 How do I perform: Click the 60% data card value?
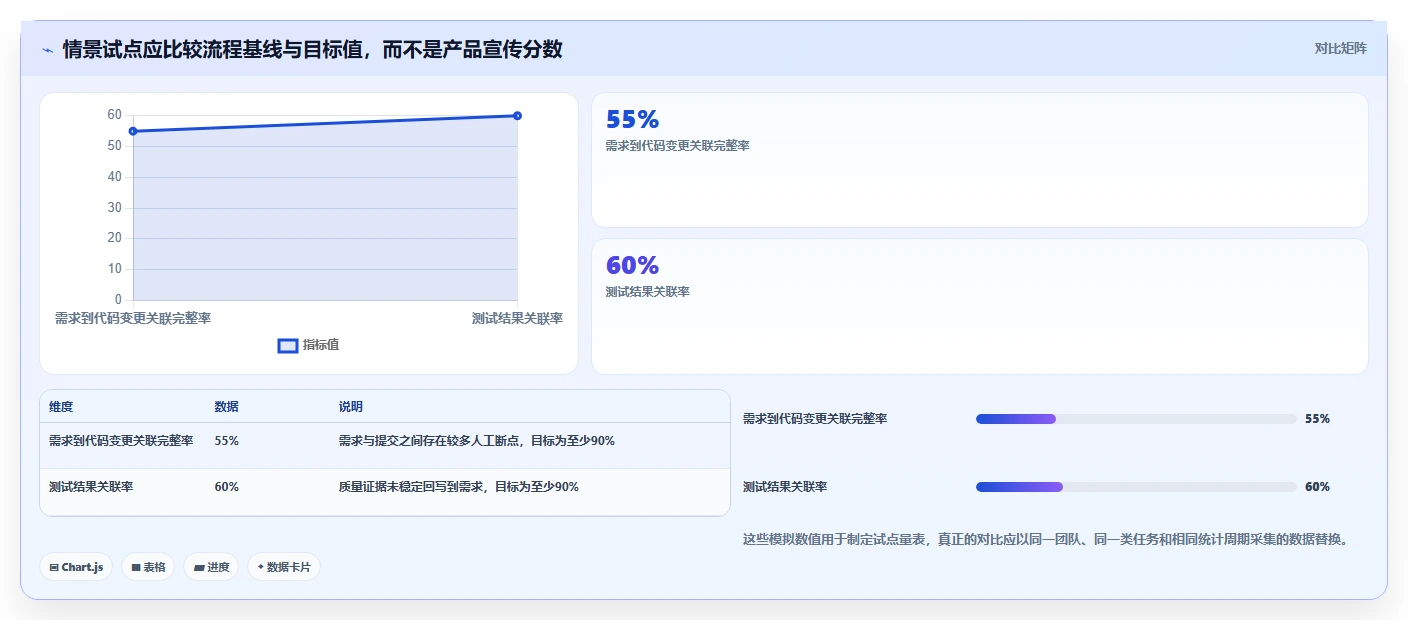(x=632, y=266)
